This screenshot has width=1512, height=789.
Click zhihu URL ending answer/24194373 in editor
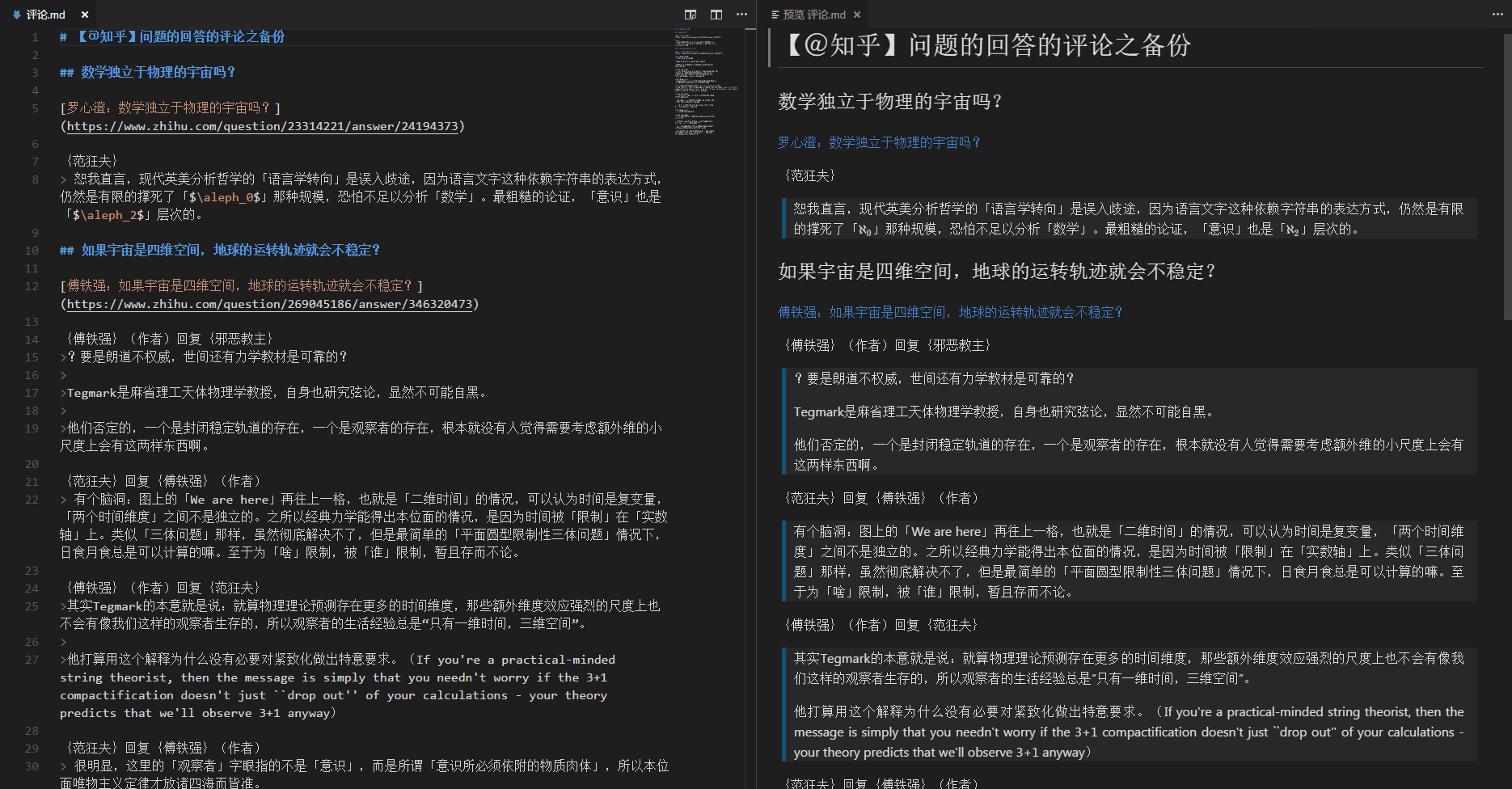262,126
